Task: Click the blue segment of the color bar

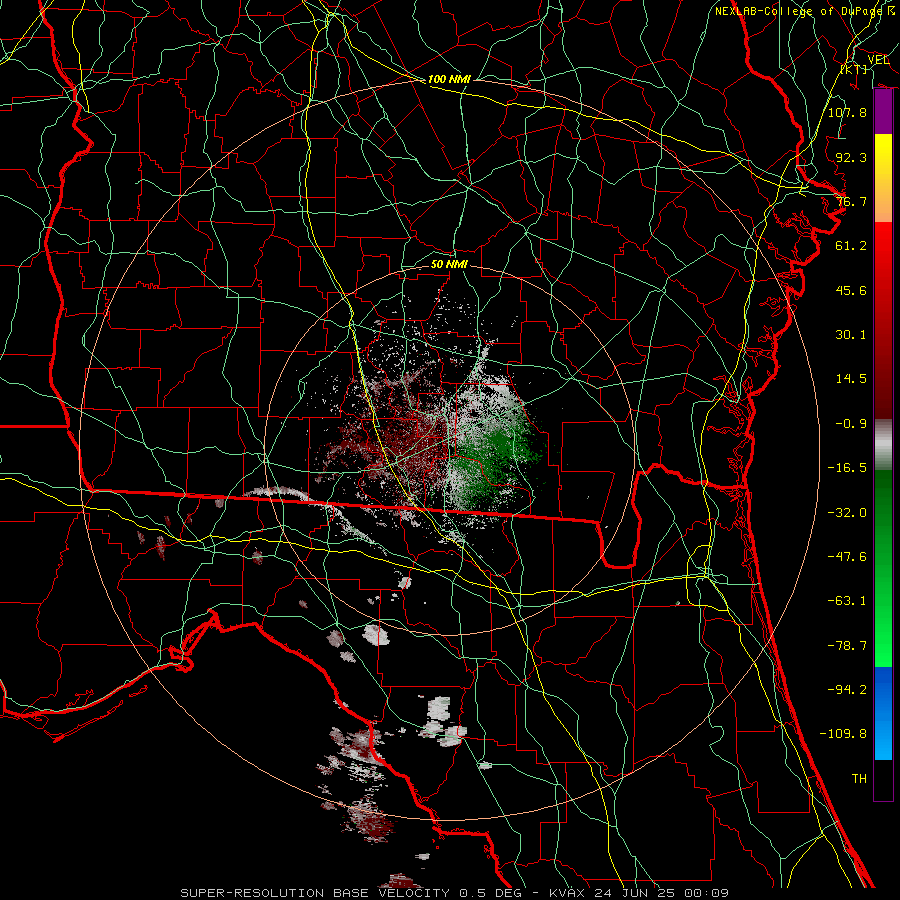Action: (x=883, y=713)
